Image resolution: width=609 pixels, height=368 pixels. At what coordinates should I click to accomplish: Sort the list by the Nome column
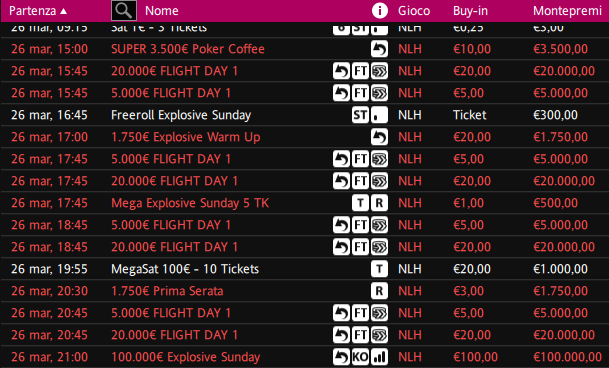pos(162,10)
